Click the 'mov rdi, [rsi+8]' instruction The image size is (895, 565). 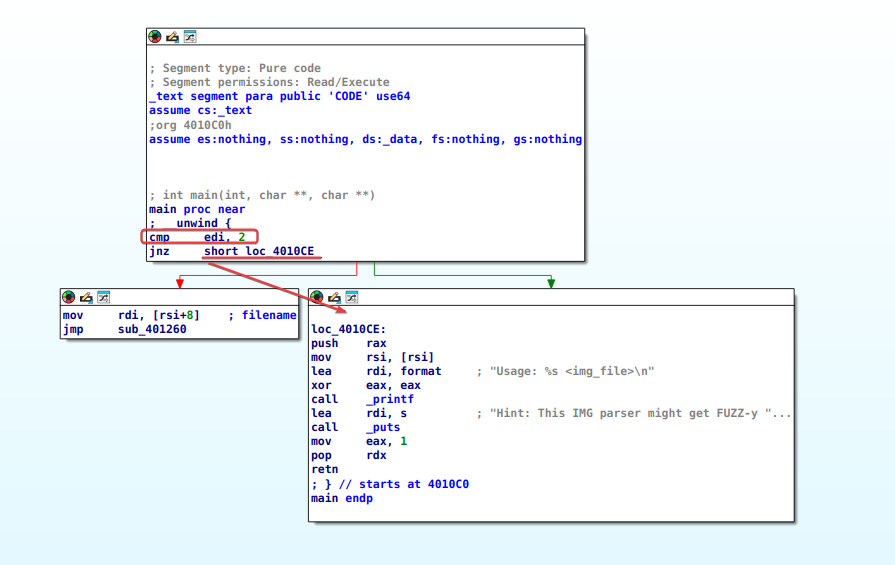coord(131,315)
